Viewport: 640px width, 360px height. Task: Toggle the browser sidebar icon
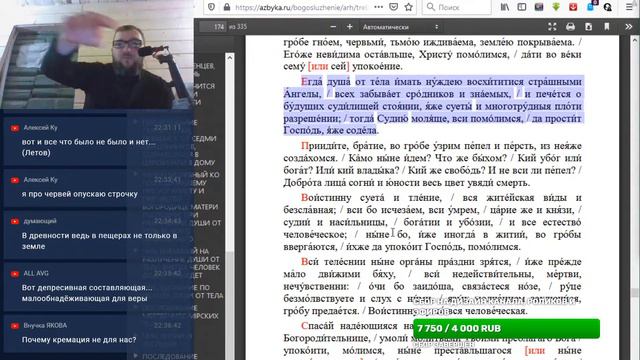tap(522, 7)
